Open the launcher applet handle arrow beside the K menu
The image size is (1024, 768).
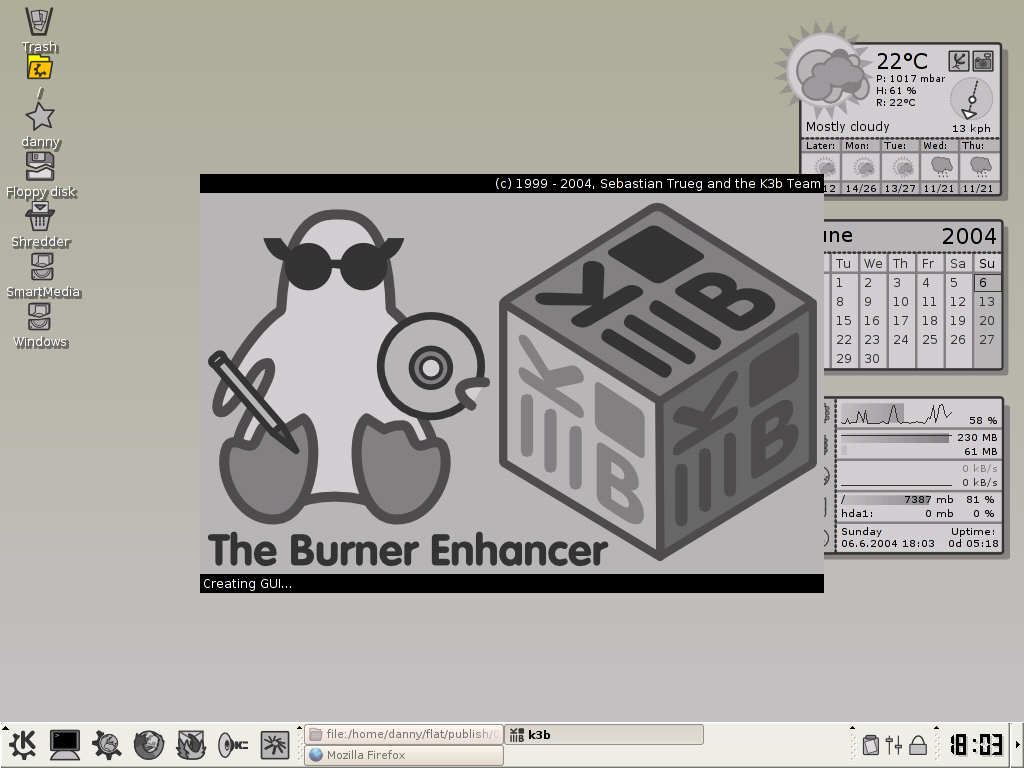[5, 728]
